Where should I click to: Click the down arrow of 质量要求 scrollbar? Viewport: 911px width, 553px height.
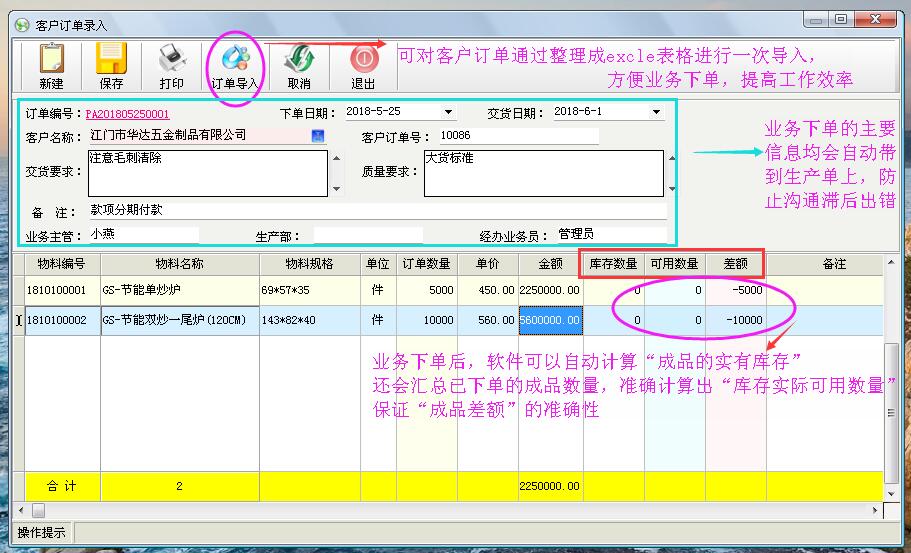click(672, 189)
